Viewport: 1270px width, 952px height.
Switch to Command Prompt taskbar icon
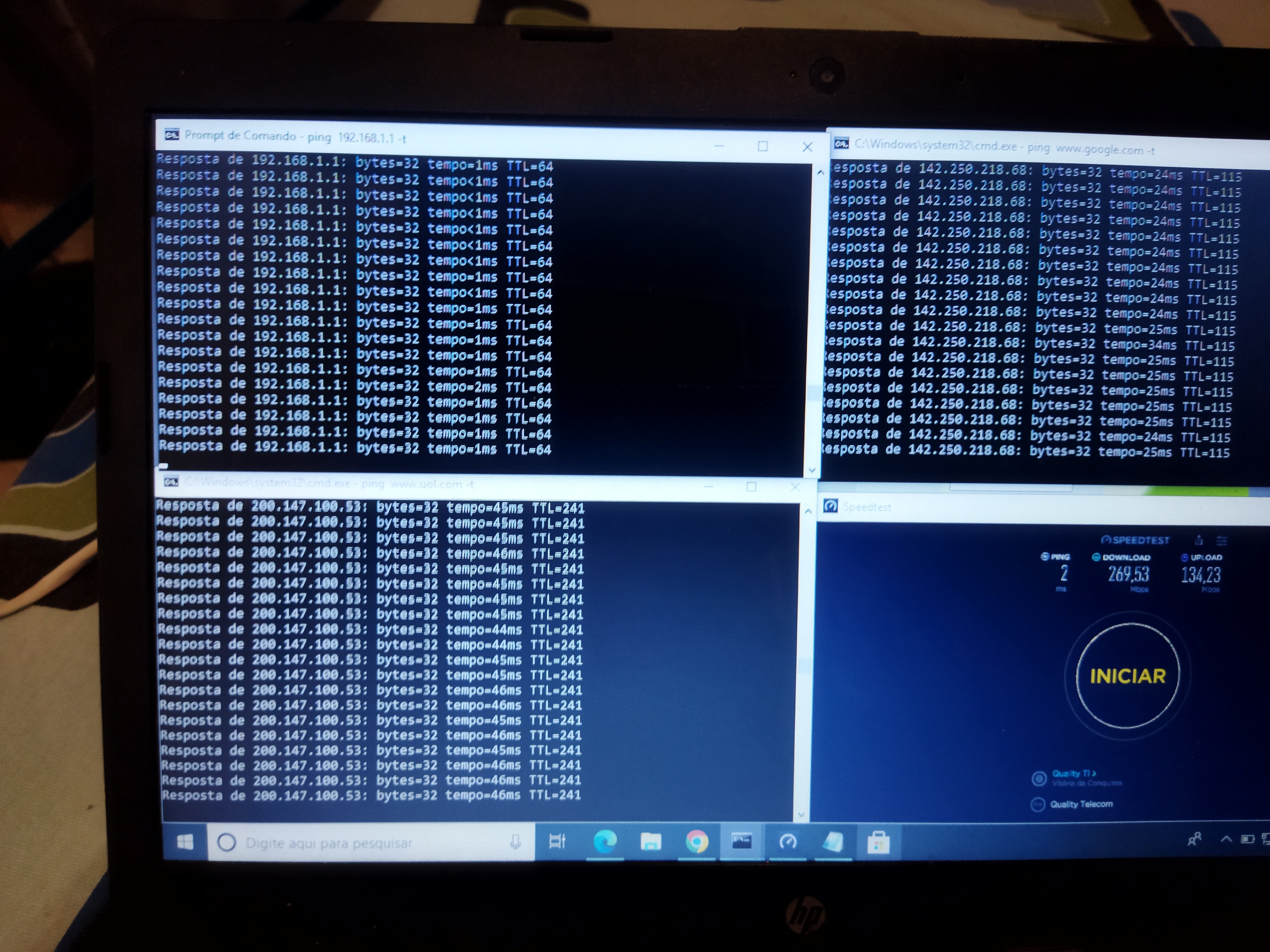(x=742, y=842)
